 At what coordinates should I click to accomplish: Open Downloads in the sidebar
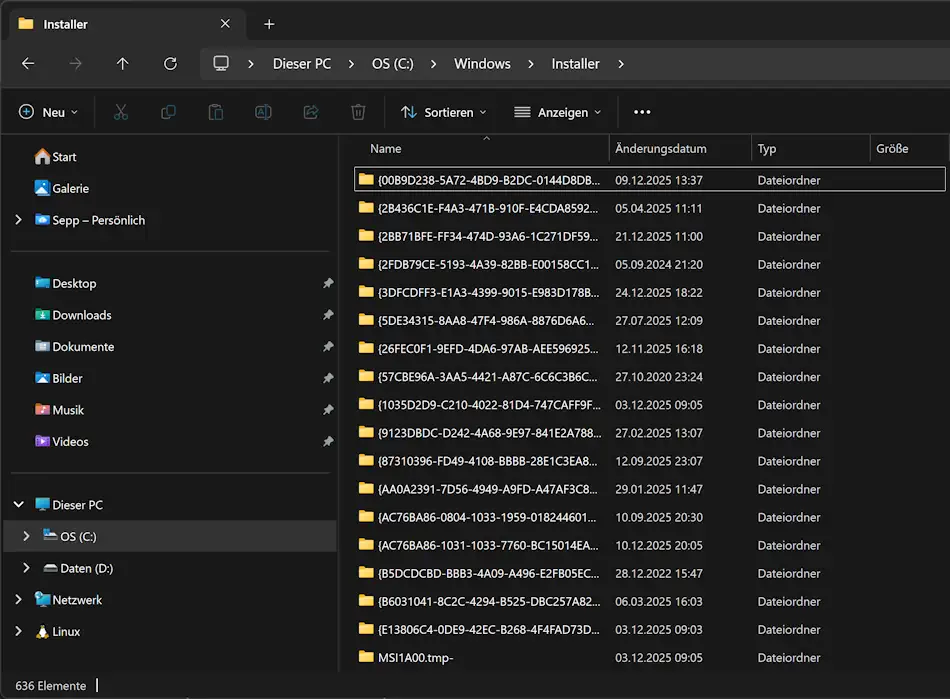point(81,315)
